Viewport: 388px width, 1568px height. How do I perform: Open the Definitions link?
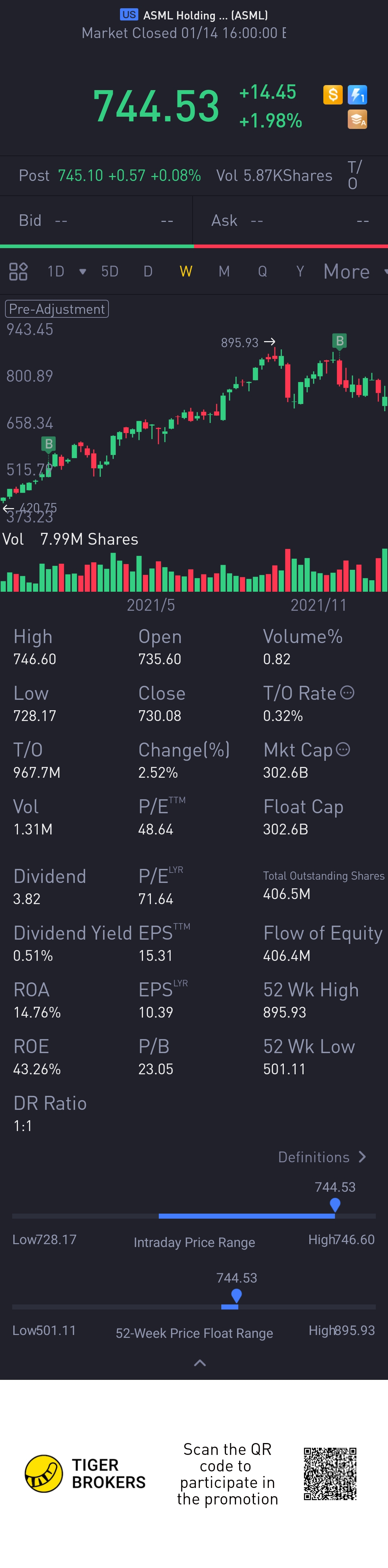point(322,1157)
